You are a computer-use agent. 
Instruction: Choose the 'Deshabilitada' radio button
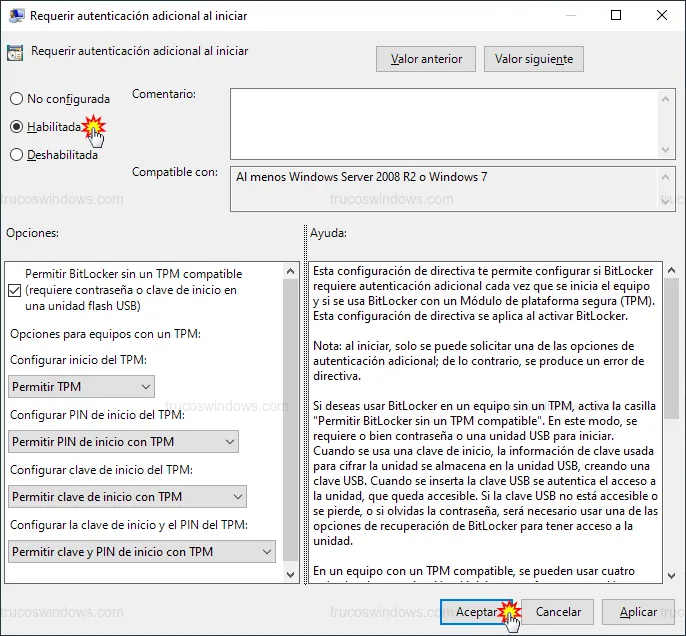click(16, 155)
